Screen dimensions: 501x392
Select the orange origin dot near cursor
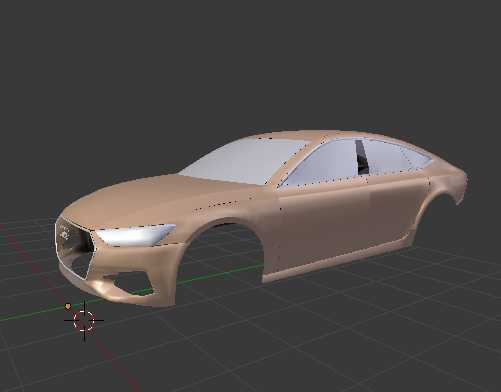(x=68, y=306)
